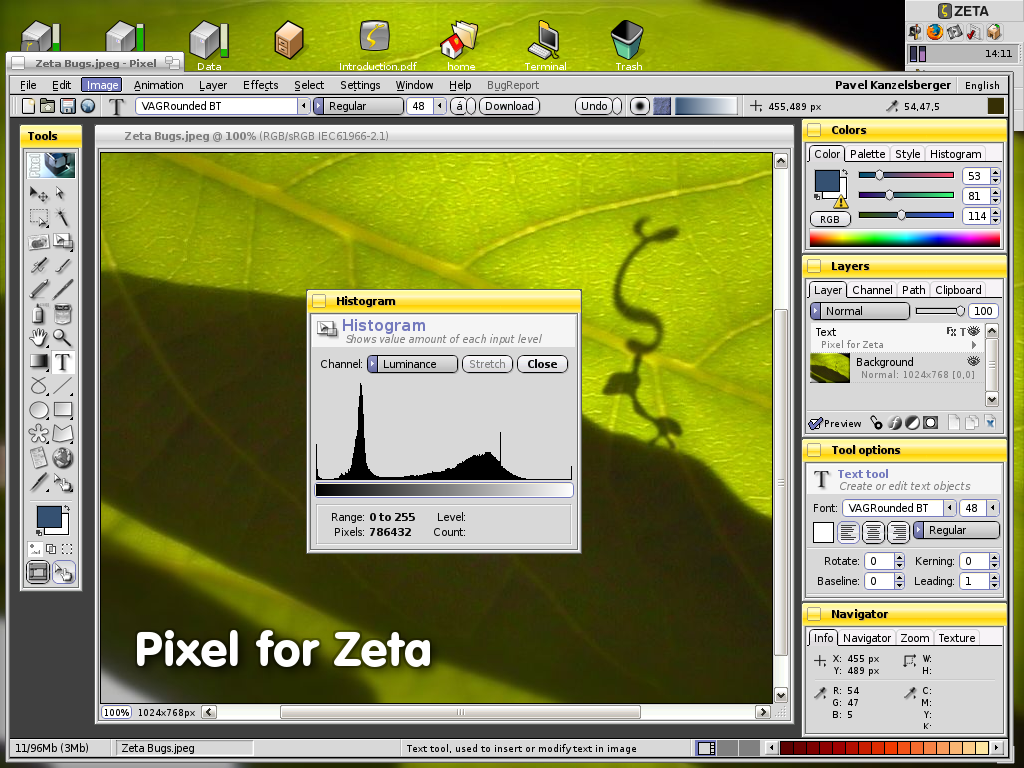Image resolution: width=1024 pixels, height=768 pixels.
Task: Open the English language selector
Action: click(982, 85)
